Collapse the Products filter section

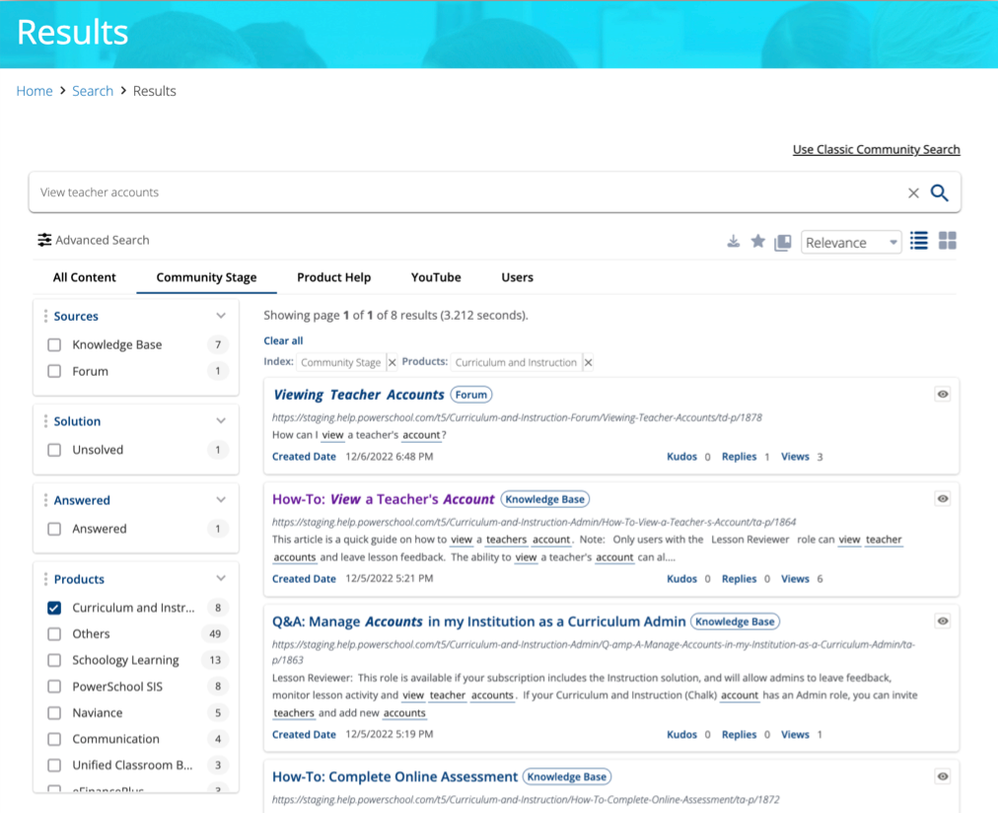[221, 579]
